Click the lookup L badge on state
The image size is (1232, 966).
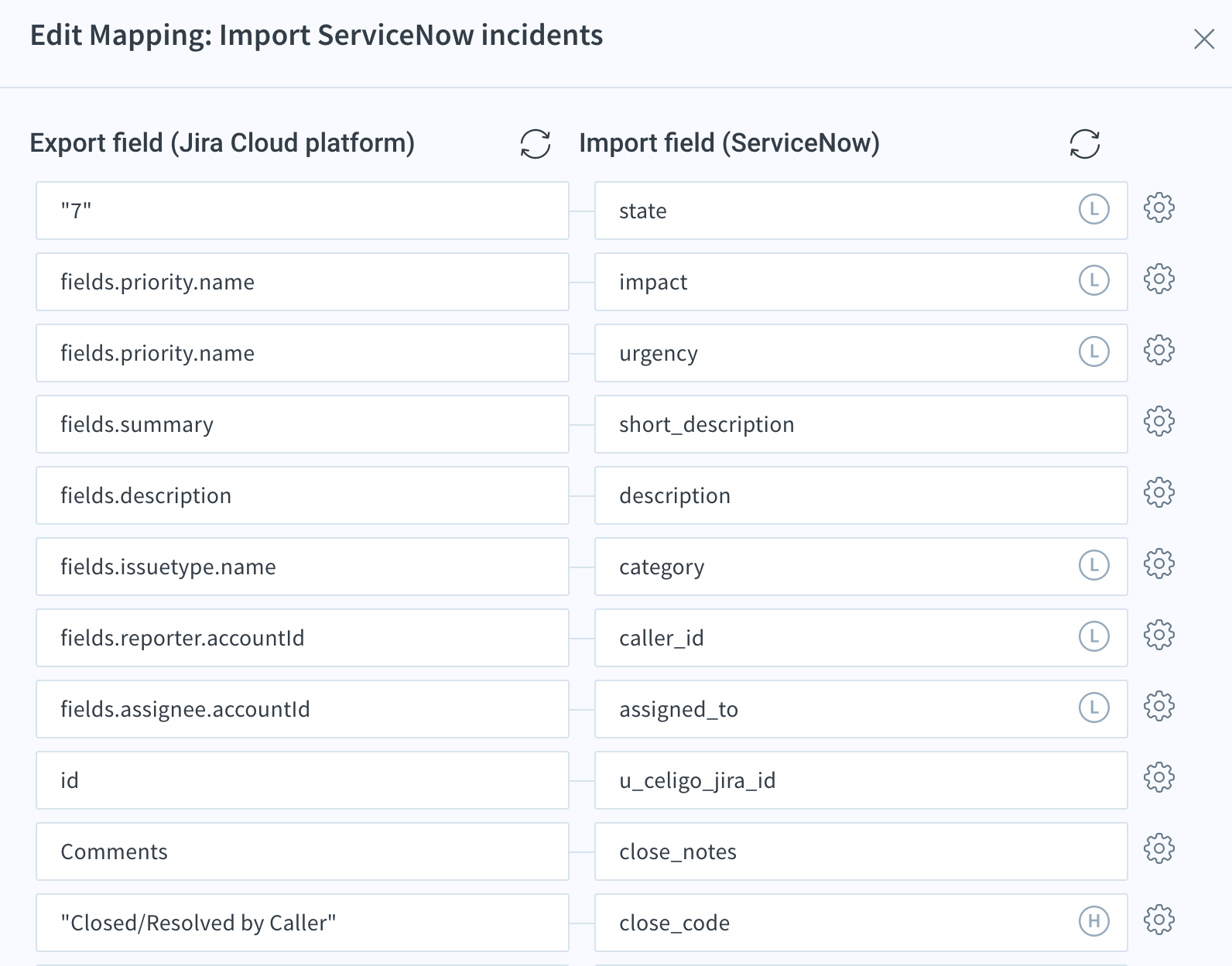tap(1094, 209)
